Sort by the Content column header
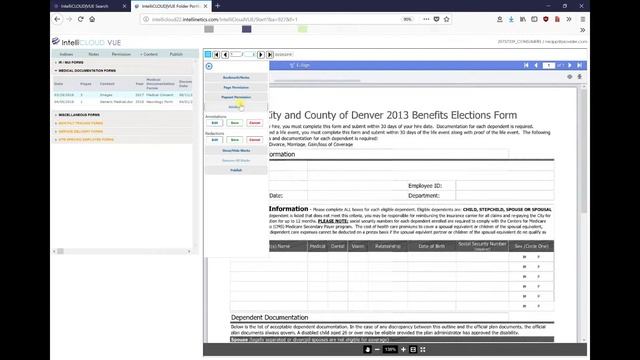 [107, 84]
